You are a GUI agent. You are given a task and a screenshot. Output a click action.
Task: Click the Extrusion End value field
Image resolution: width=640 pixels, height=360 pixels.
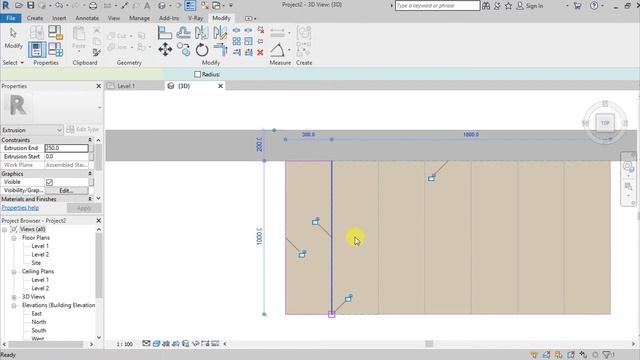point(66,148)
